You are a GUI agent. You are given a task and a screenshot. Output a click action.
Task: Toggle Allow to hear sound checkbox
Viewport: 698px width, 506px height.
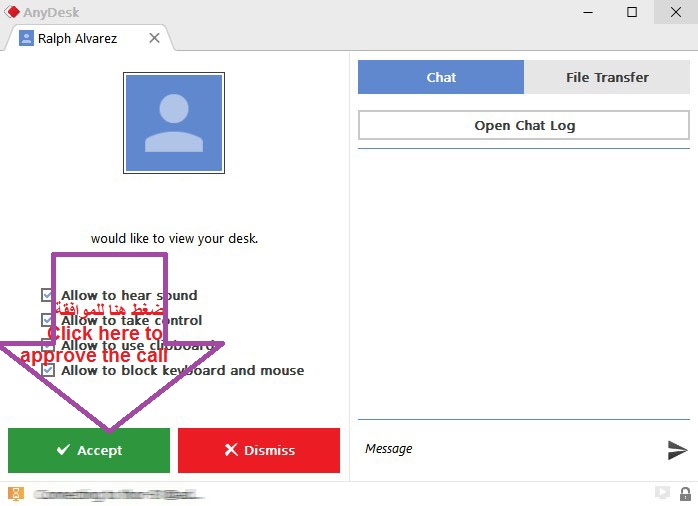(x=47, y=295)
